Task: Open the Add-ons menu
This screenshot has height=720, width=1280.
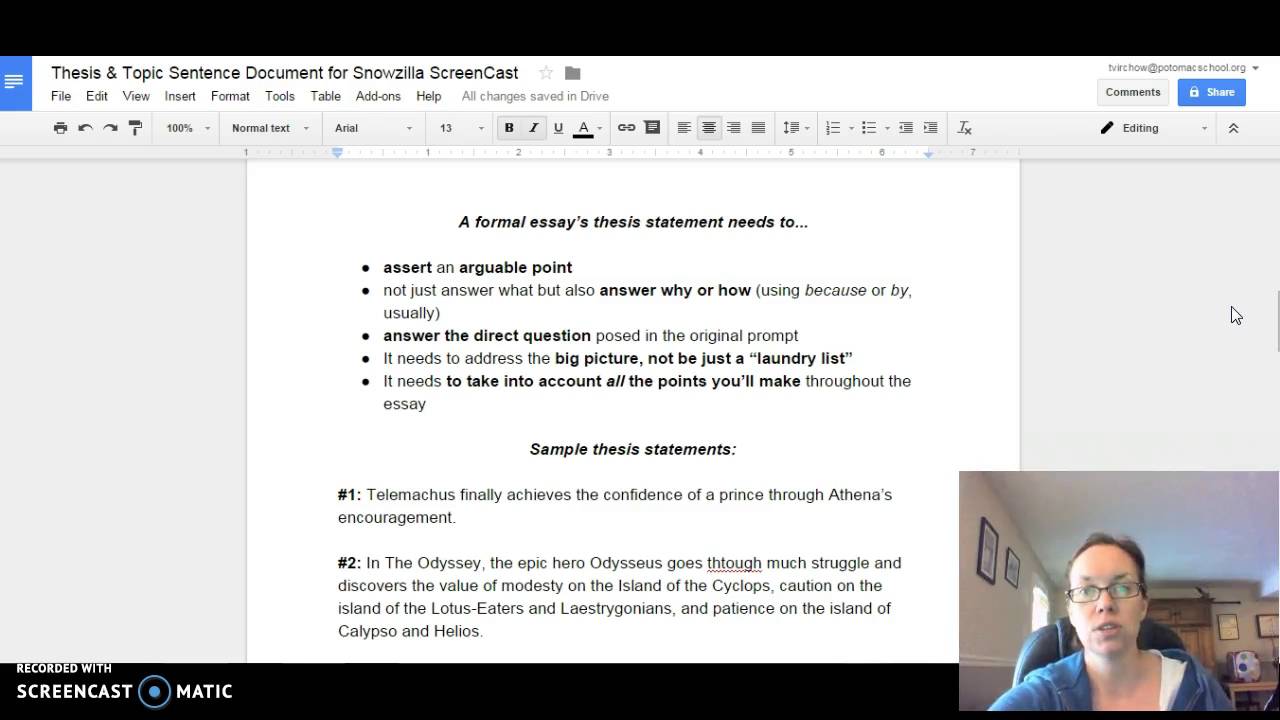Action: tap(378, 96)
